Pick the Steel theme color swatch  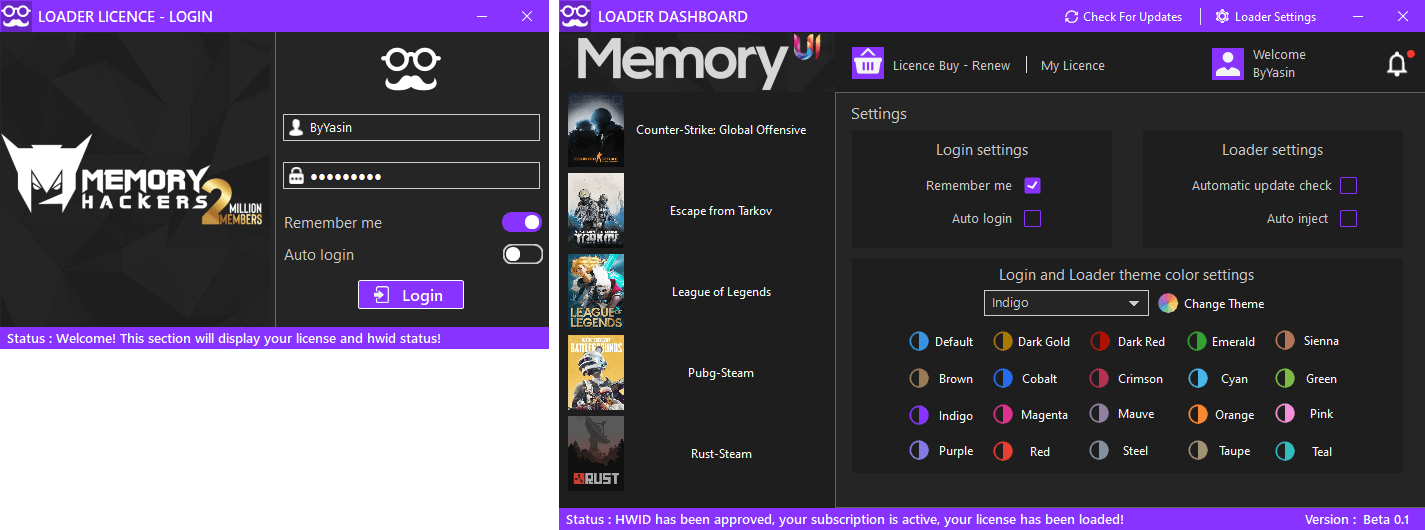[x=1100, y=450]
